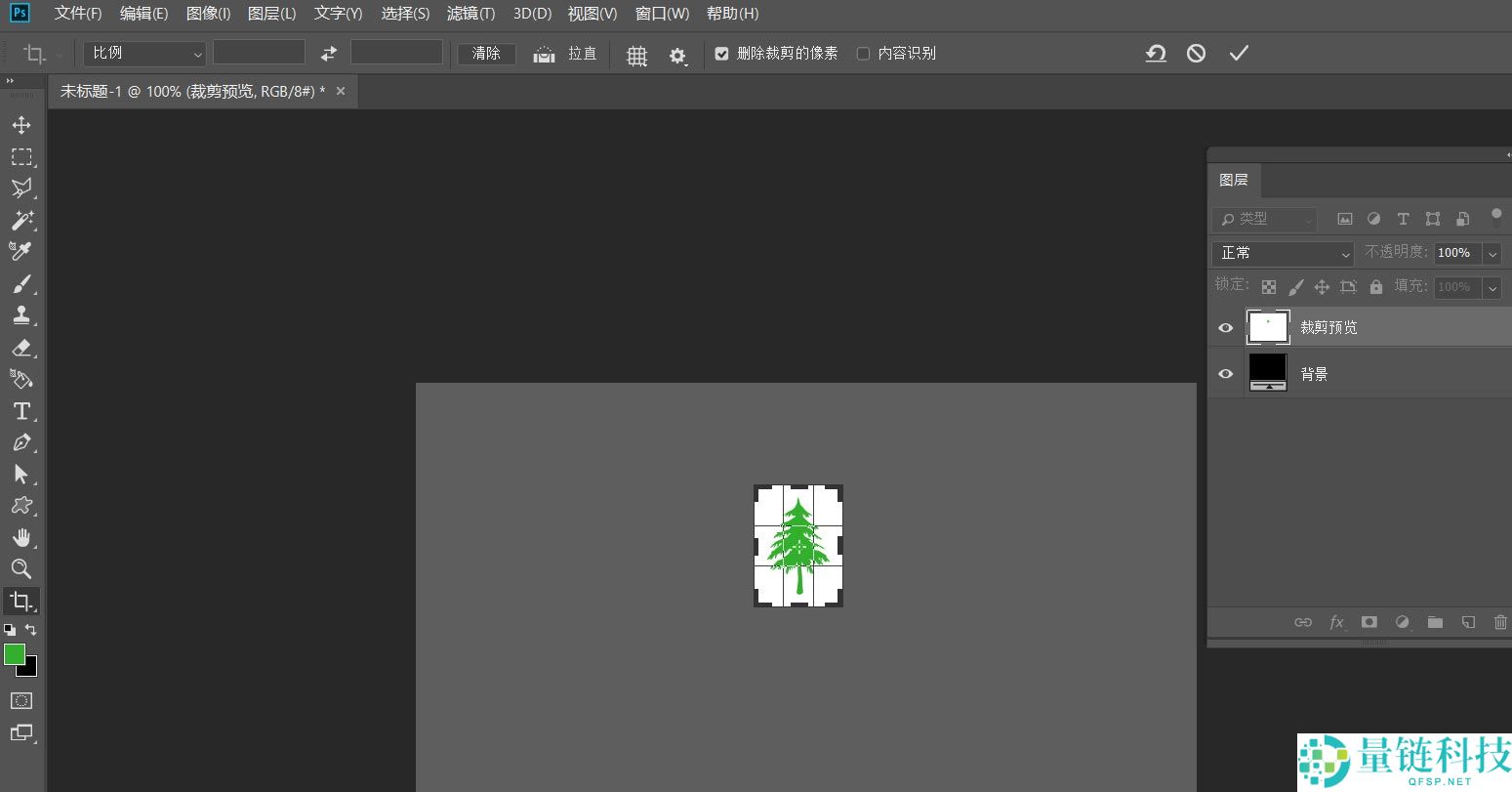Screen dimensions: 1512x792
Task: Select the Move tool
Action: pos(21,125)
